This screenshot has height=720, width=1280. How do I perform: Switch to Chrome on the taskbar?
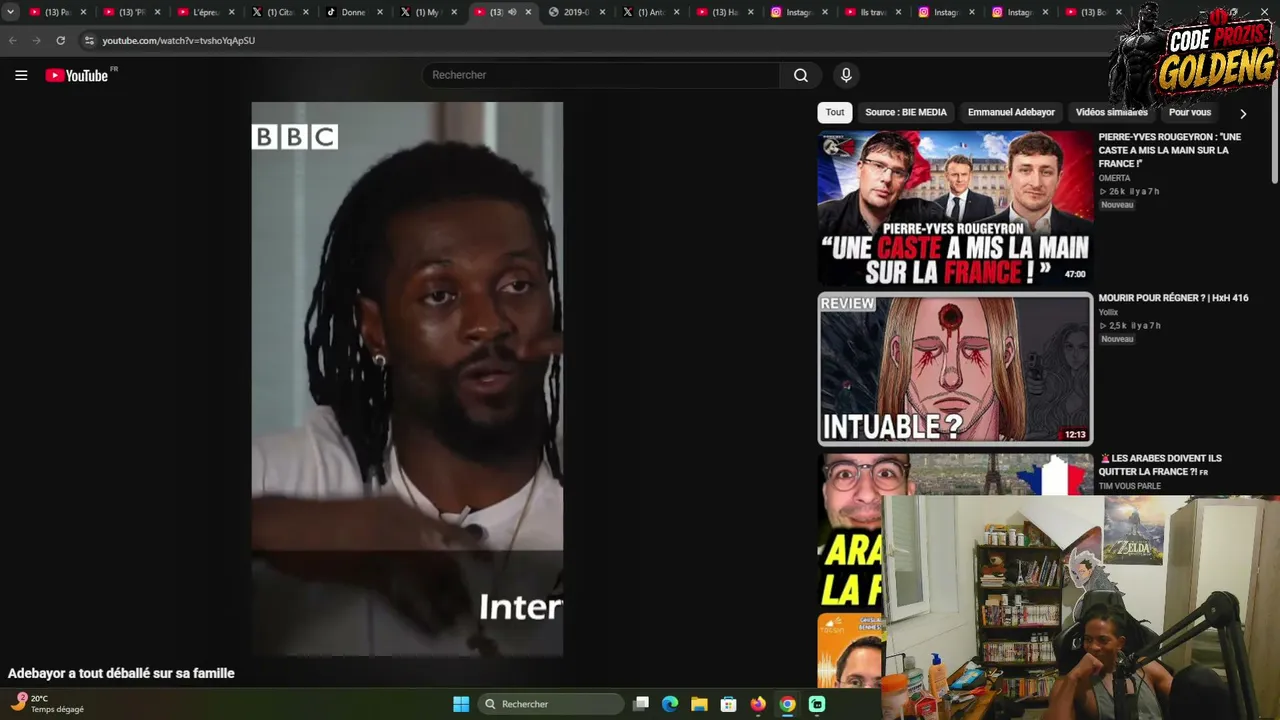788,704
